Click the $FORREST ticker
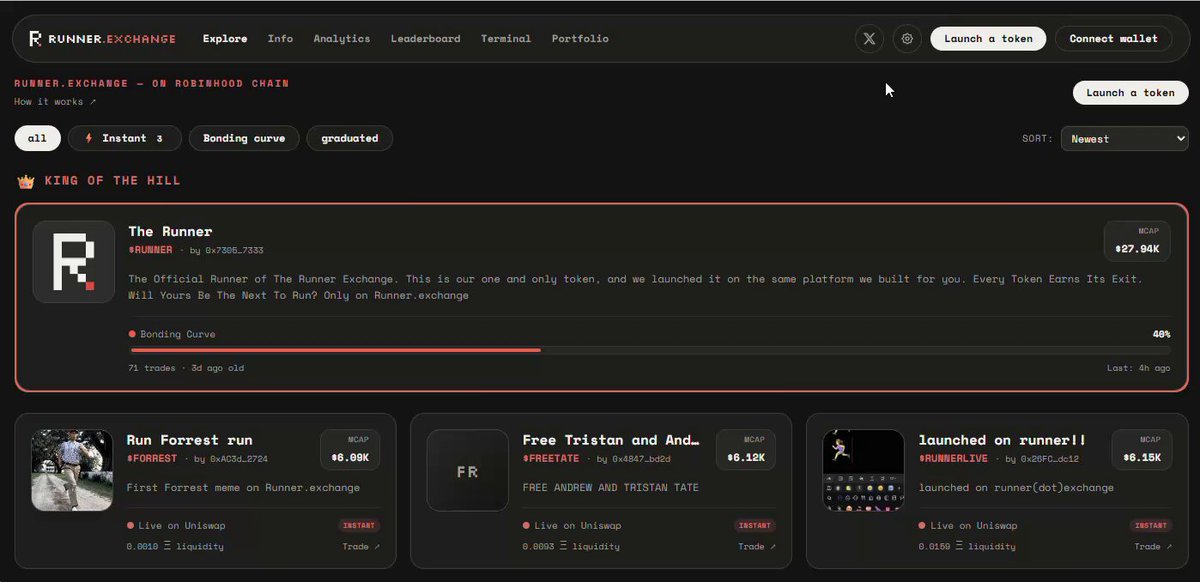The image size is (1200, 582). [152, 459]
